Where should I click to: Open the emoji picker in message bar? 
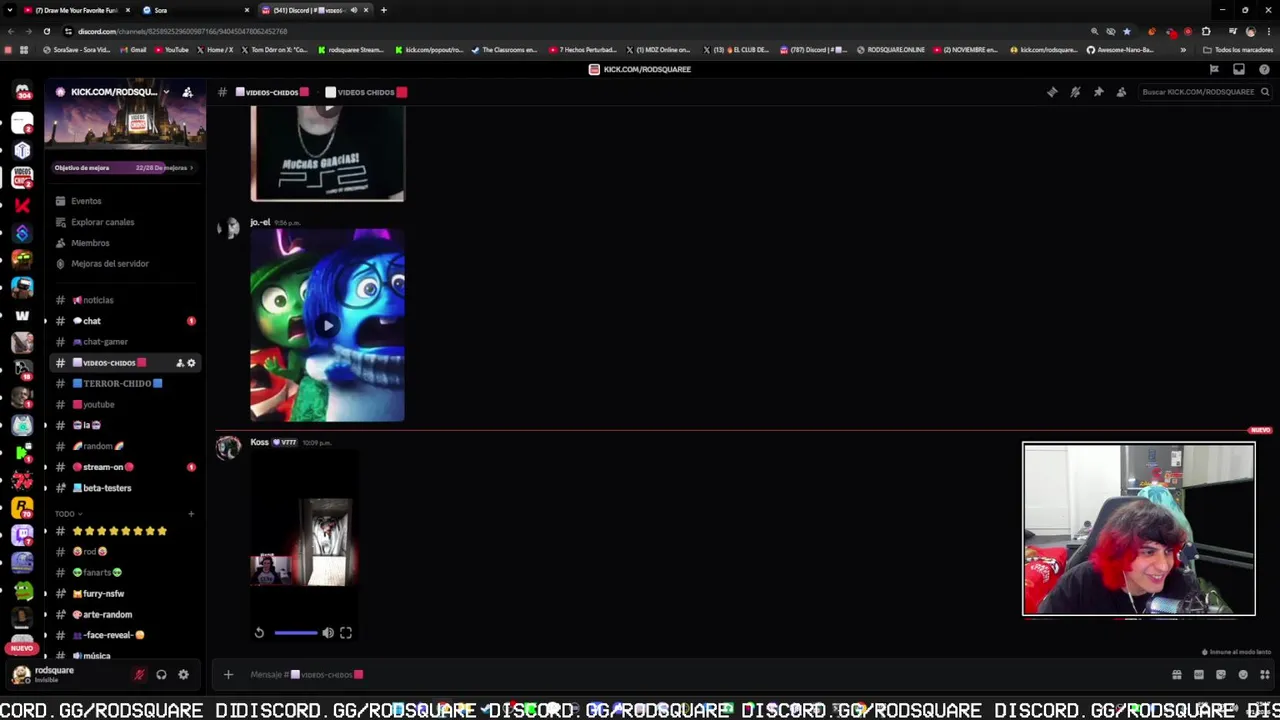click(x=1243, y=675)
